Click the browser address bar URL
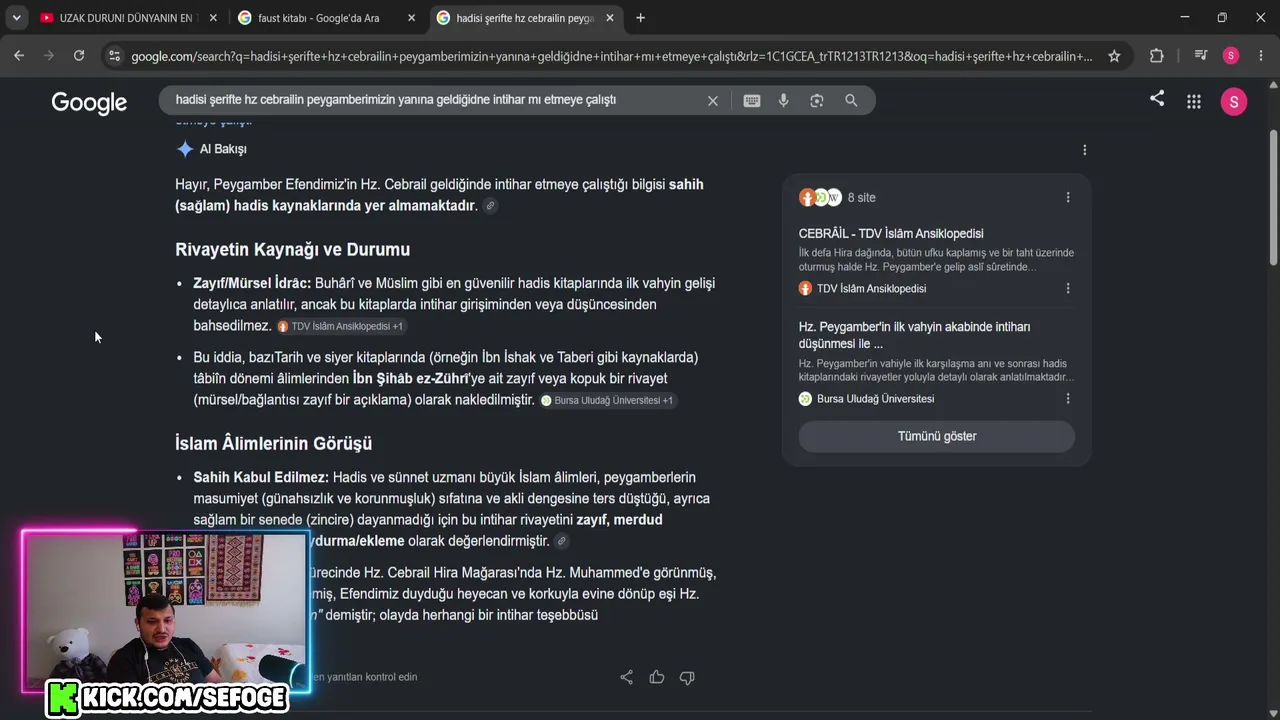The image size is (1280, 720). point(611,56)
